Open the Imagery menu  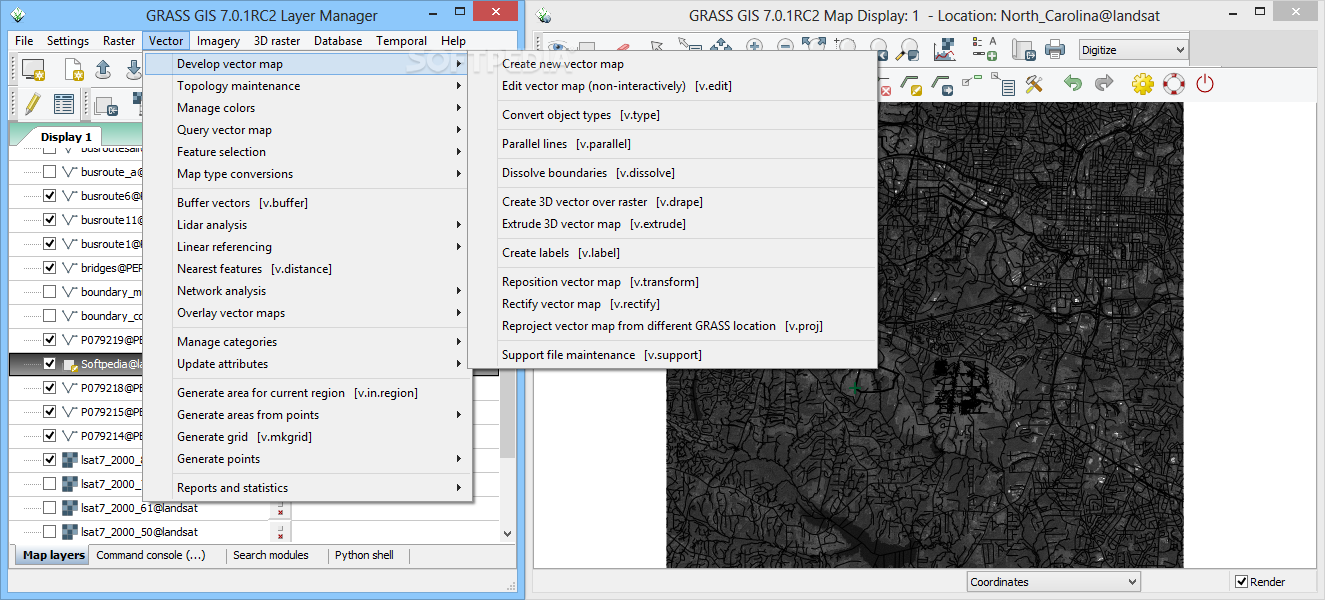click(x=218, y=41)
